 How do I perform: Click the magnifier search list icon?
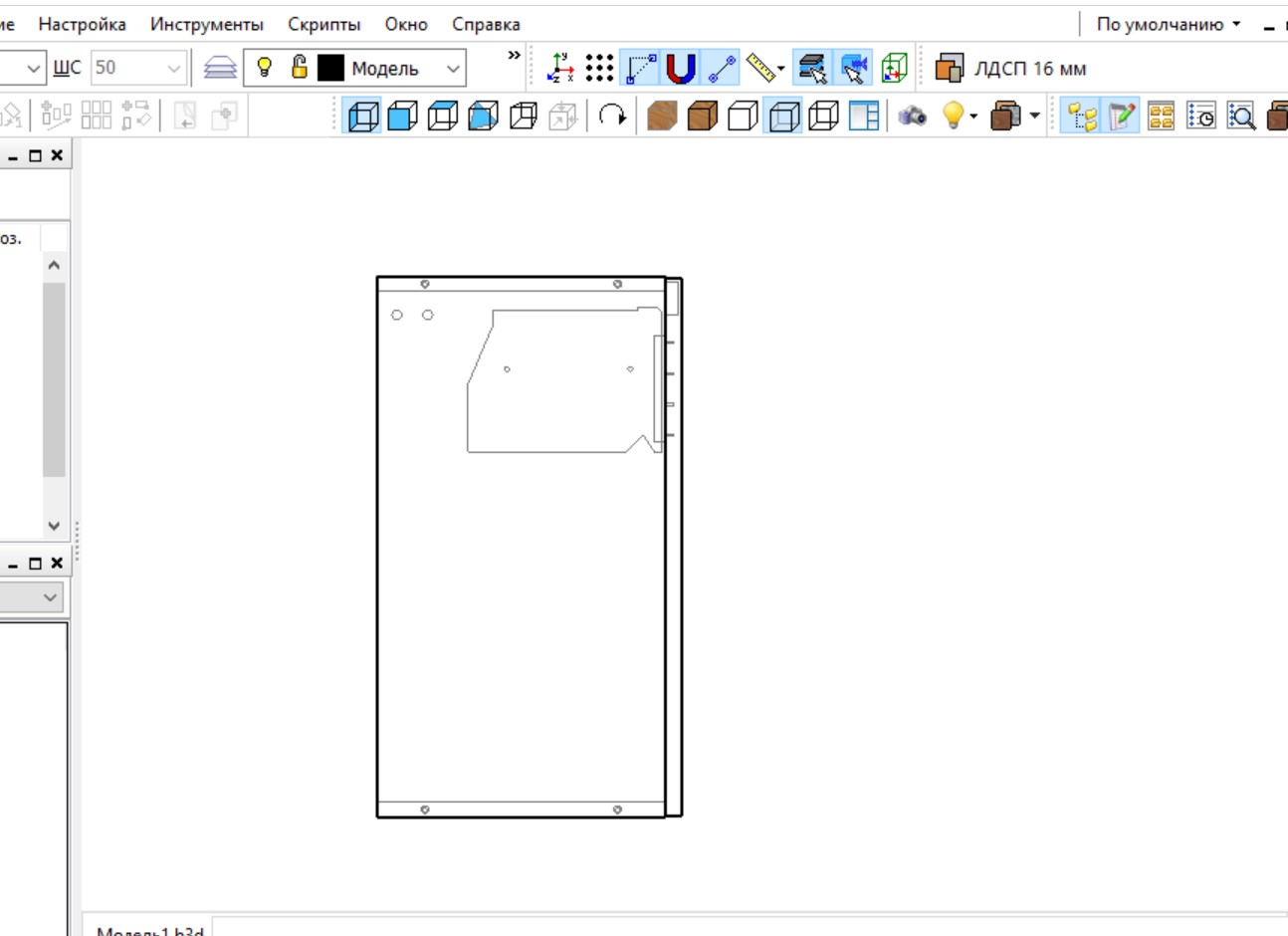tap(1241, 117)
